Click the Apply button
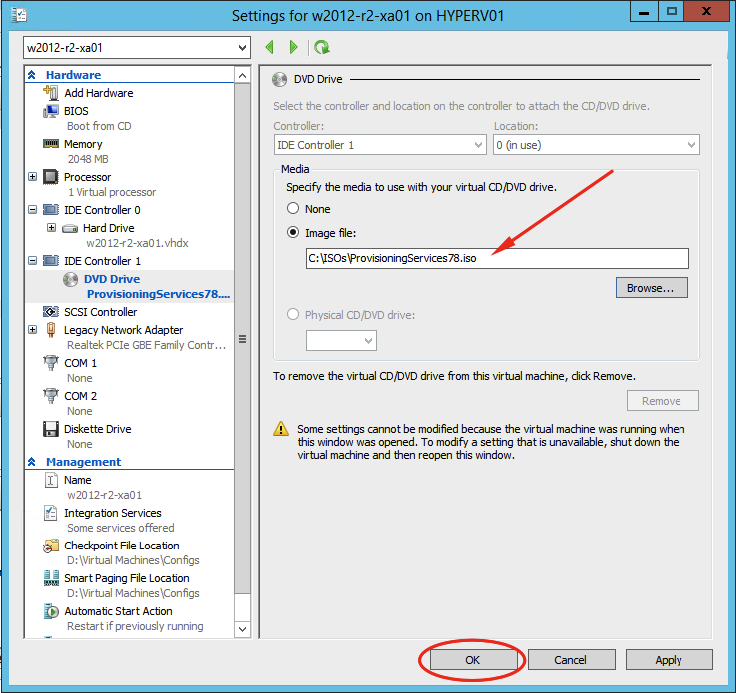Image resolution: width=736 pixels, height=693 pixels. (x=669, y=660)
